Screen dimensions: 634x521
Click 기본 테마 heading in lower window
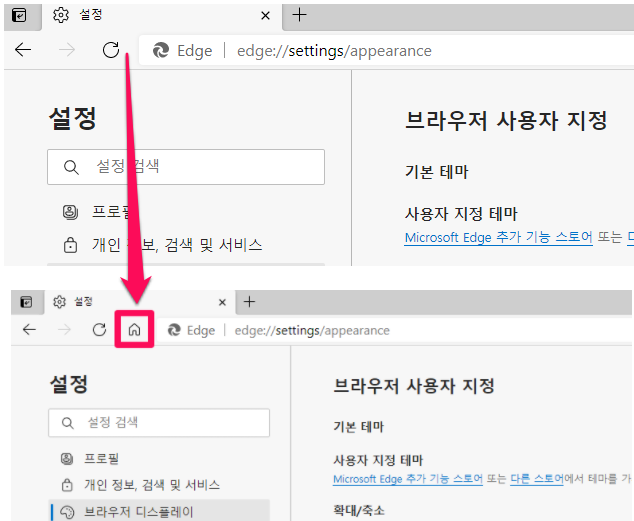point(359,427)
